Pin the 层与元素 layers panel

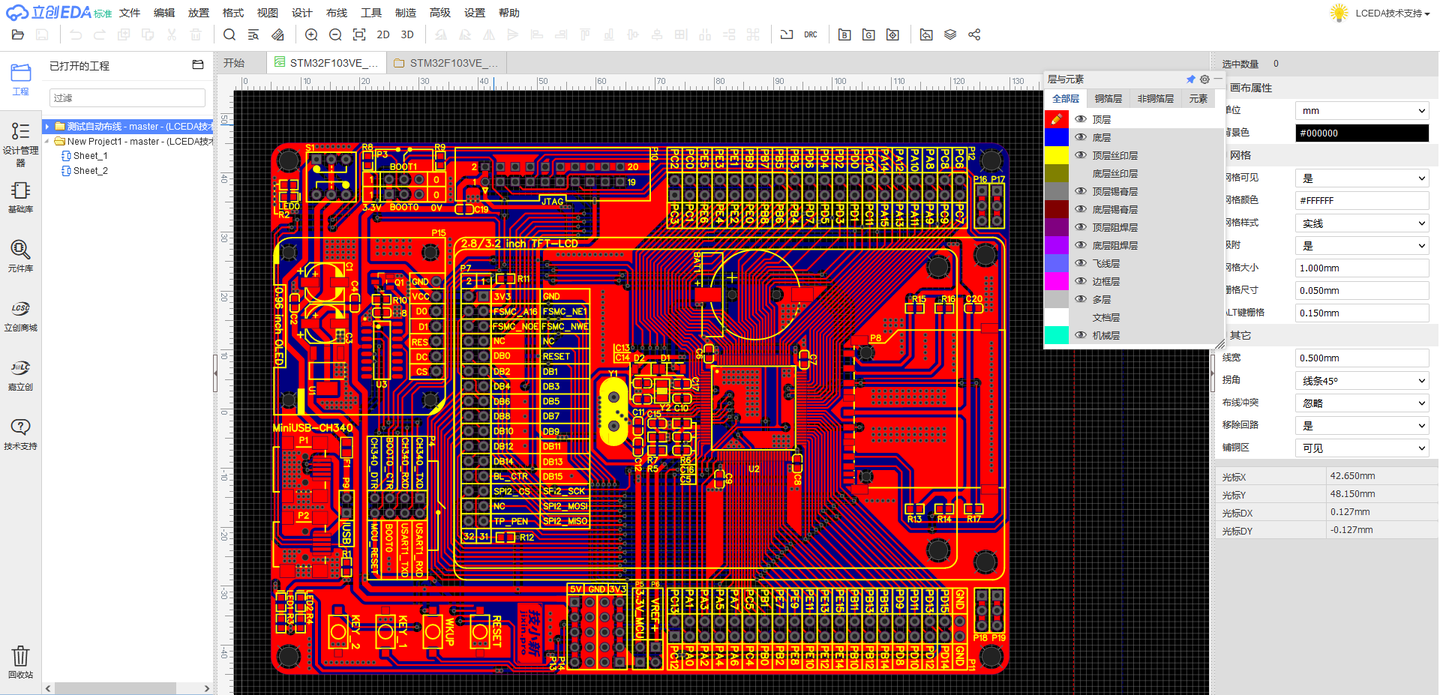pyautogui.click(x=1190, y=79)
